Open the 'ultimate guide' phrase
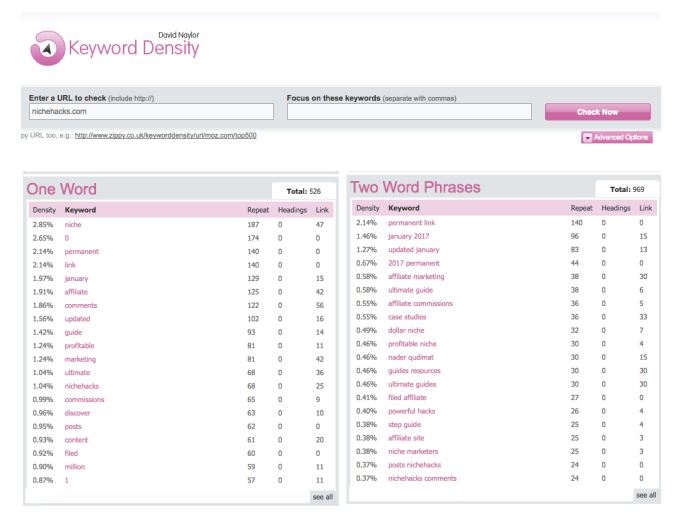The image size is (673, 520). 410,290
